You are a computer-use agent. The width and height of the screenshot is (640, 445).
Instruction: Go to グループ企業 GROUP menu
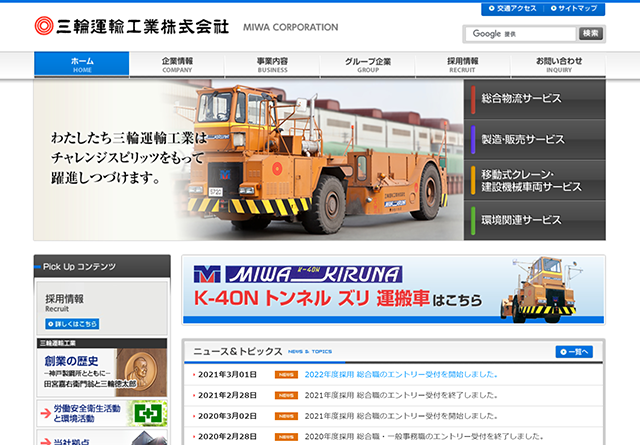pyautogui.click(x=367, y=65)
